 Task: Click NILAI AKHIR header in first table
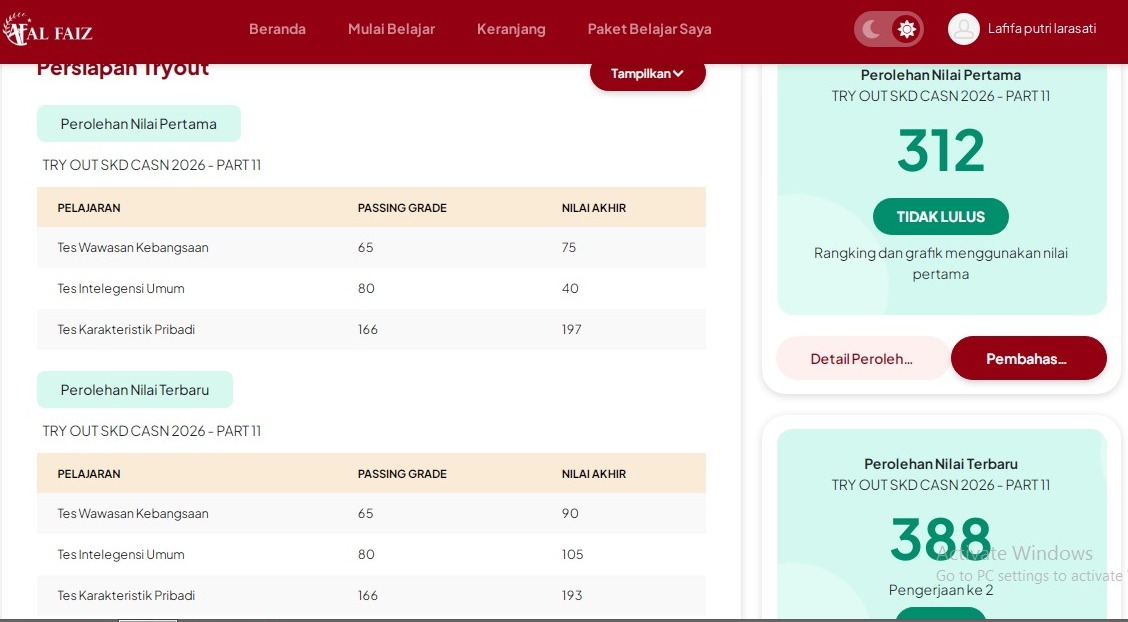(593, 208)
